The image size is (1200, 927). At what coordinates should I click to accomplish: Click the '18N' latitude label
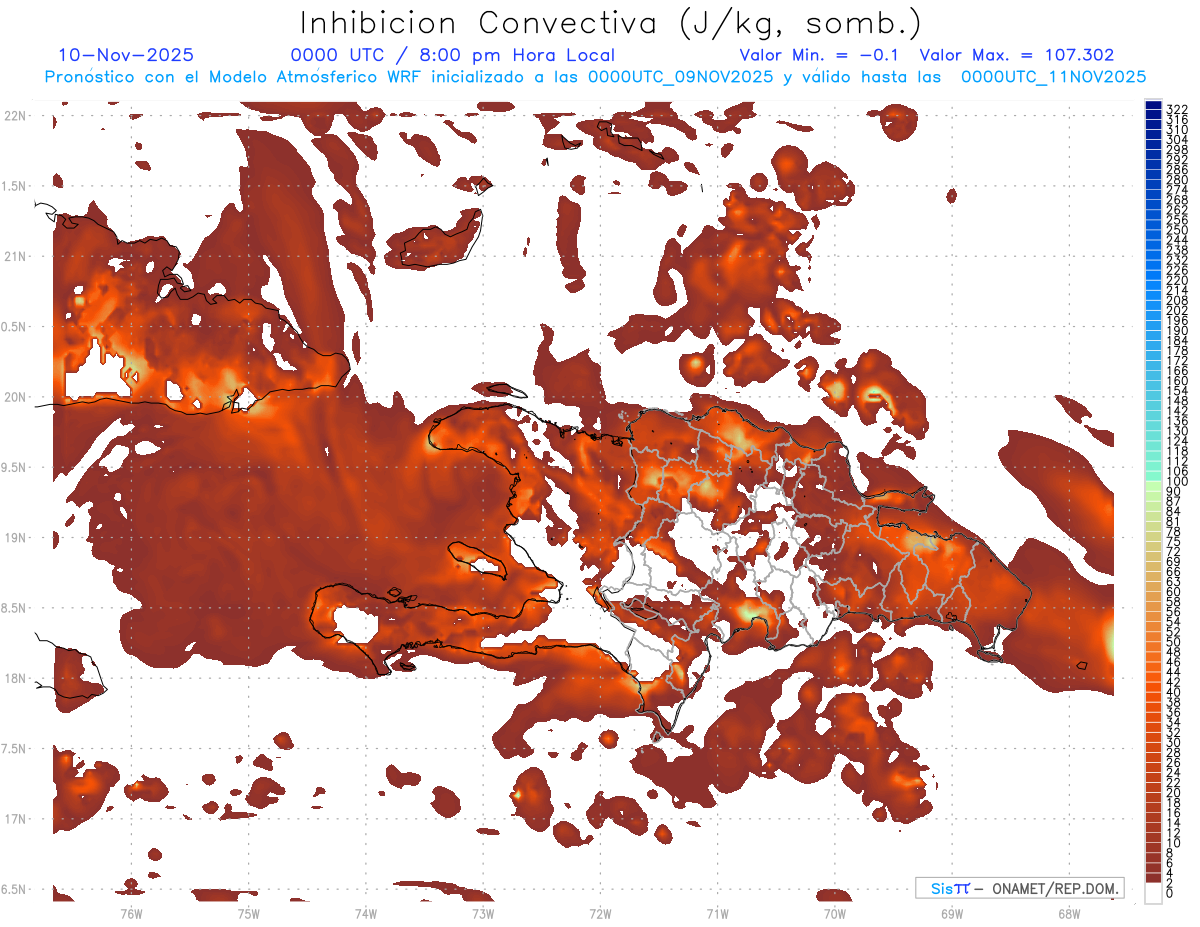[16, 678]
